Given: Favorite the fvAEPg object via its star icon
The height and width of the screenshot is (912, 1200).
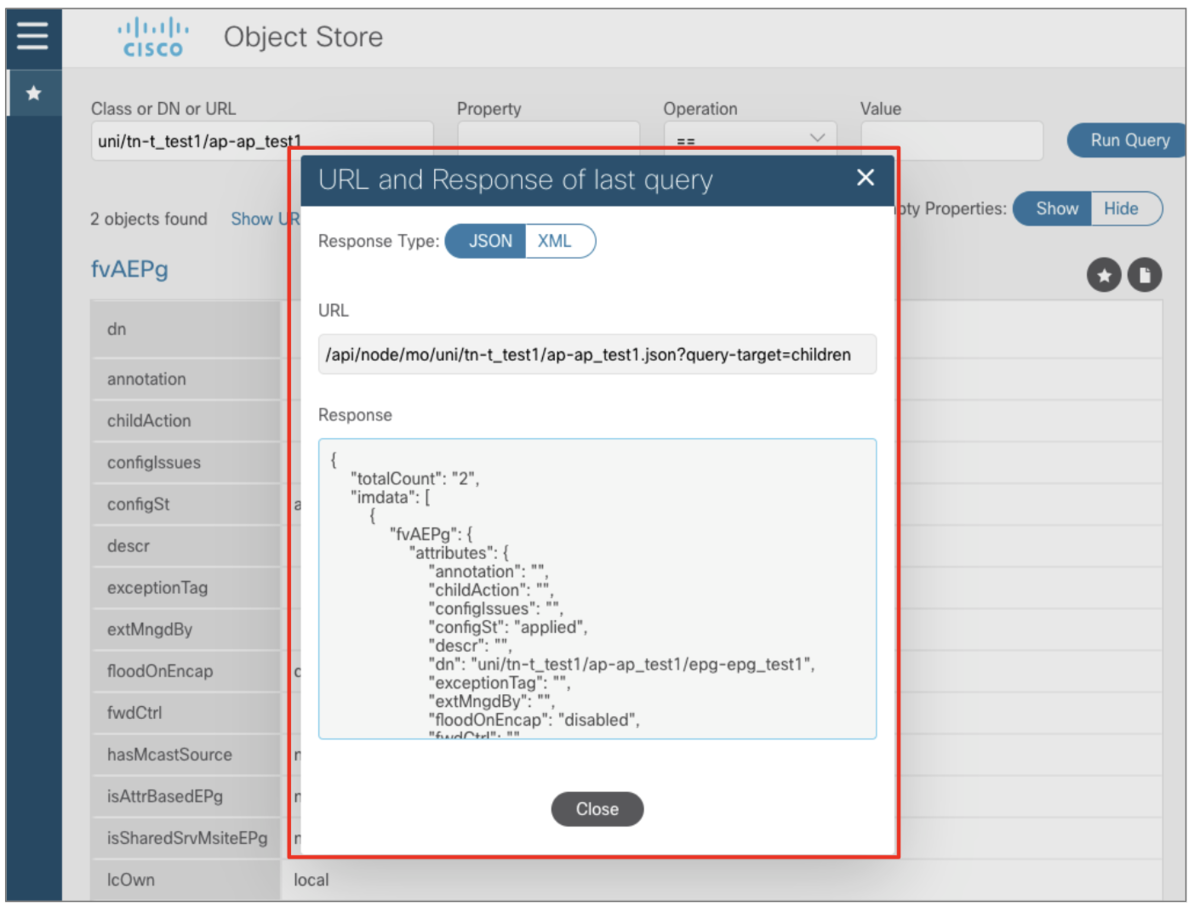Looking at the screenshot, I should (1104, 276).
